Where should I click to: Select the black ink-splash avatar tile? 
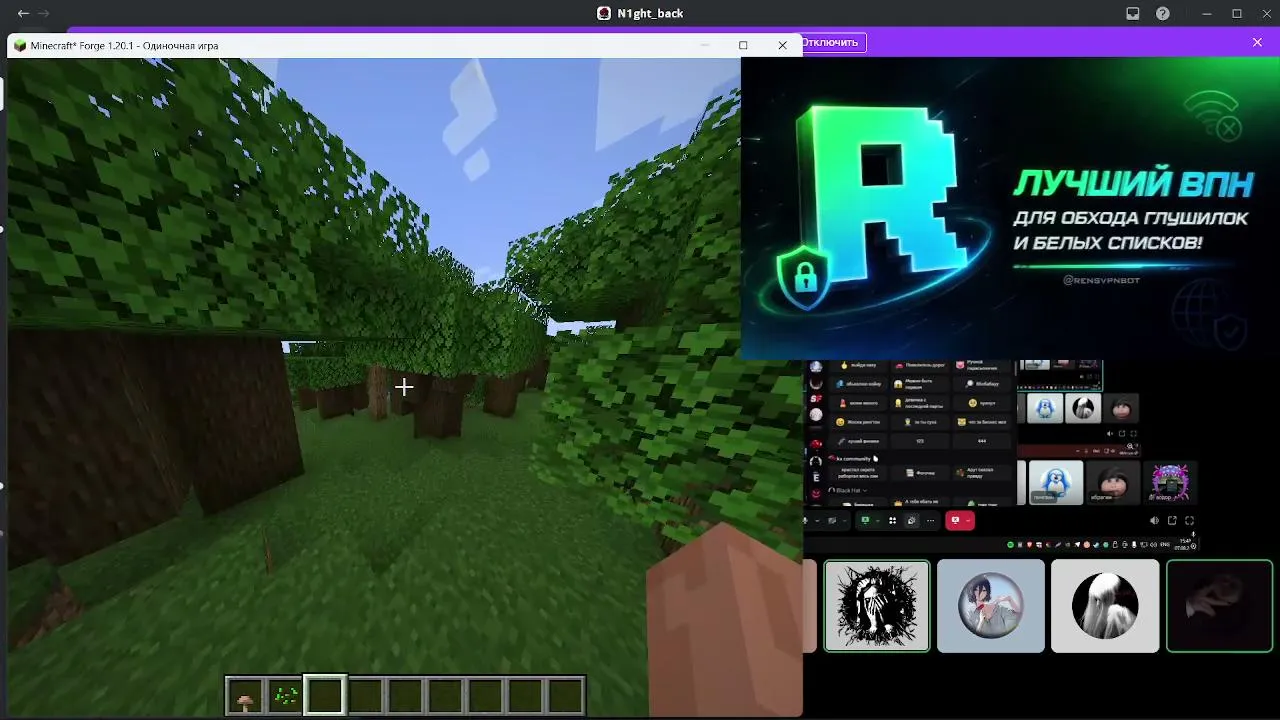pyautogui.click(x=877, y=606)
